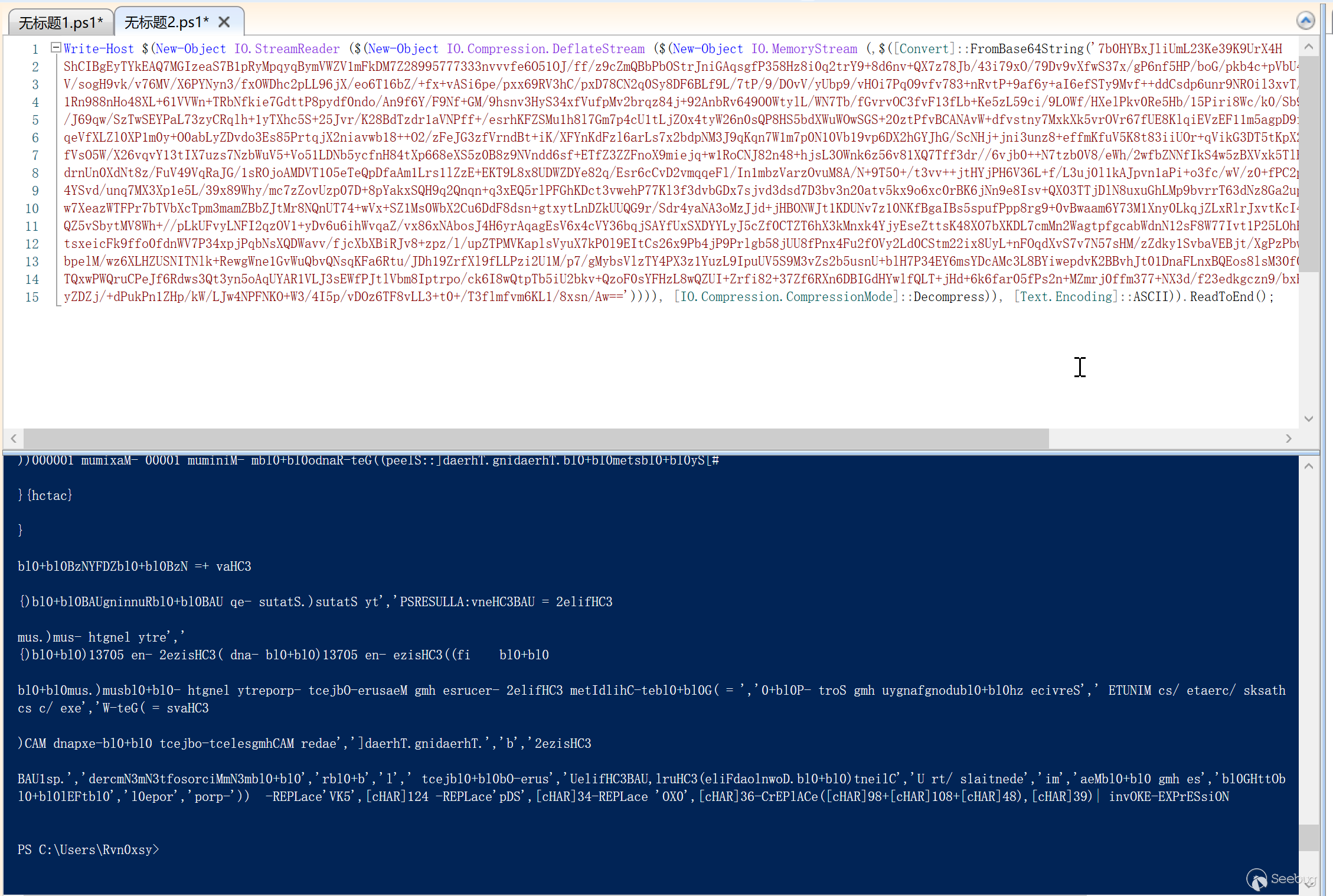The height and width of the screenshot is (896, 1333).
Task: Click the Write-Host keyword on line 1
Action: click(99, 49)
